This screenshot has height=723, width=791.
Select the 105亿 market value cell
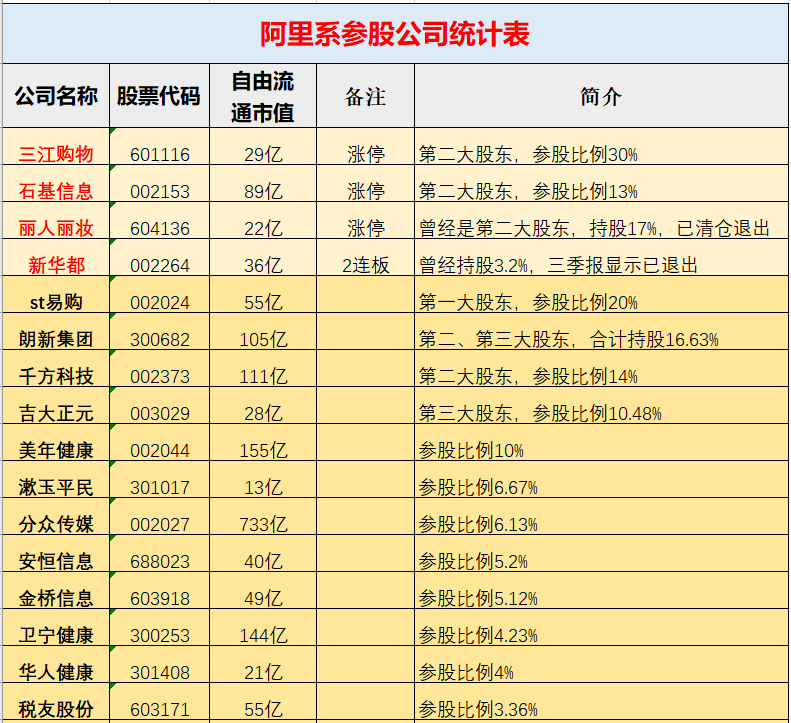tap(263, 331)
